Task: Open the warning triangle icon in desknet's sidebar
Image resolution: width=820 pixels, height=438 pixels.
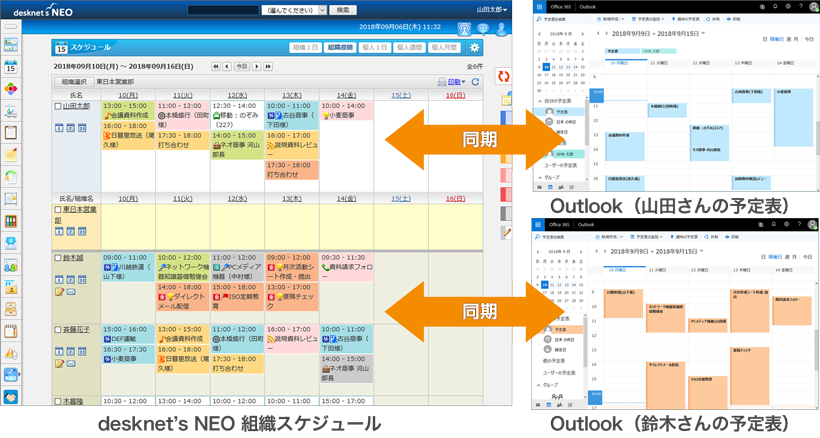Action: click(x=10, y=353)
